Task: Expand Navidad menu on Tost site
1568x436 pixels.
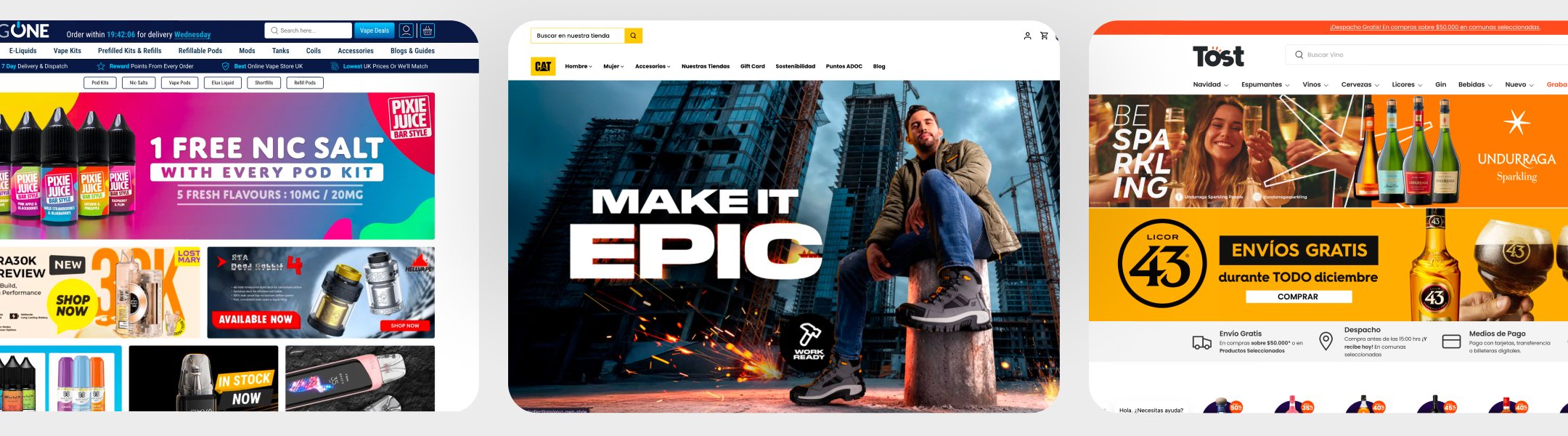Action: coord(1210,85)
